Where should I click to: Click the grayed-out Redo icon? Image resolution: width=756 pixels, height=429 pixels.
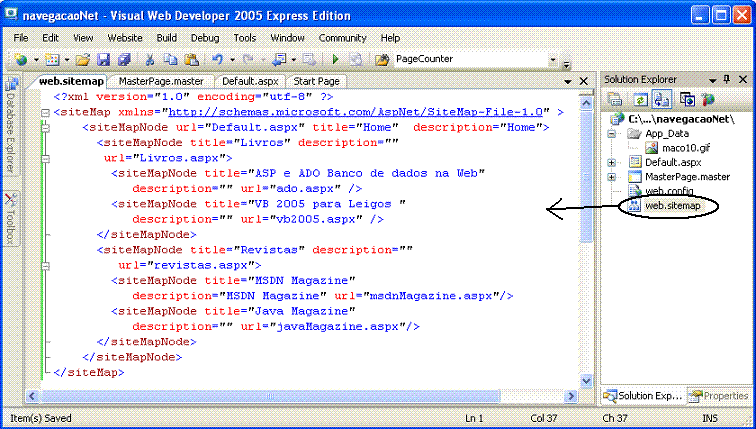(x=248, y=59)
